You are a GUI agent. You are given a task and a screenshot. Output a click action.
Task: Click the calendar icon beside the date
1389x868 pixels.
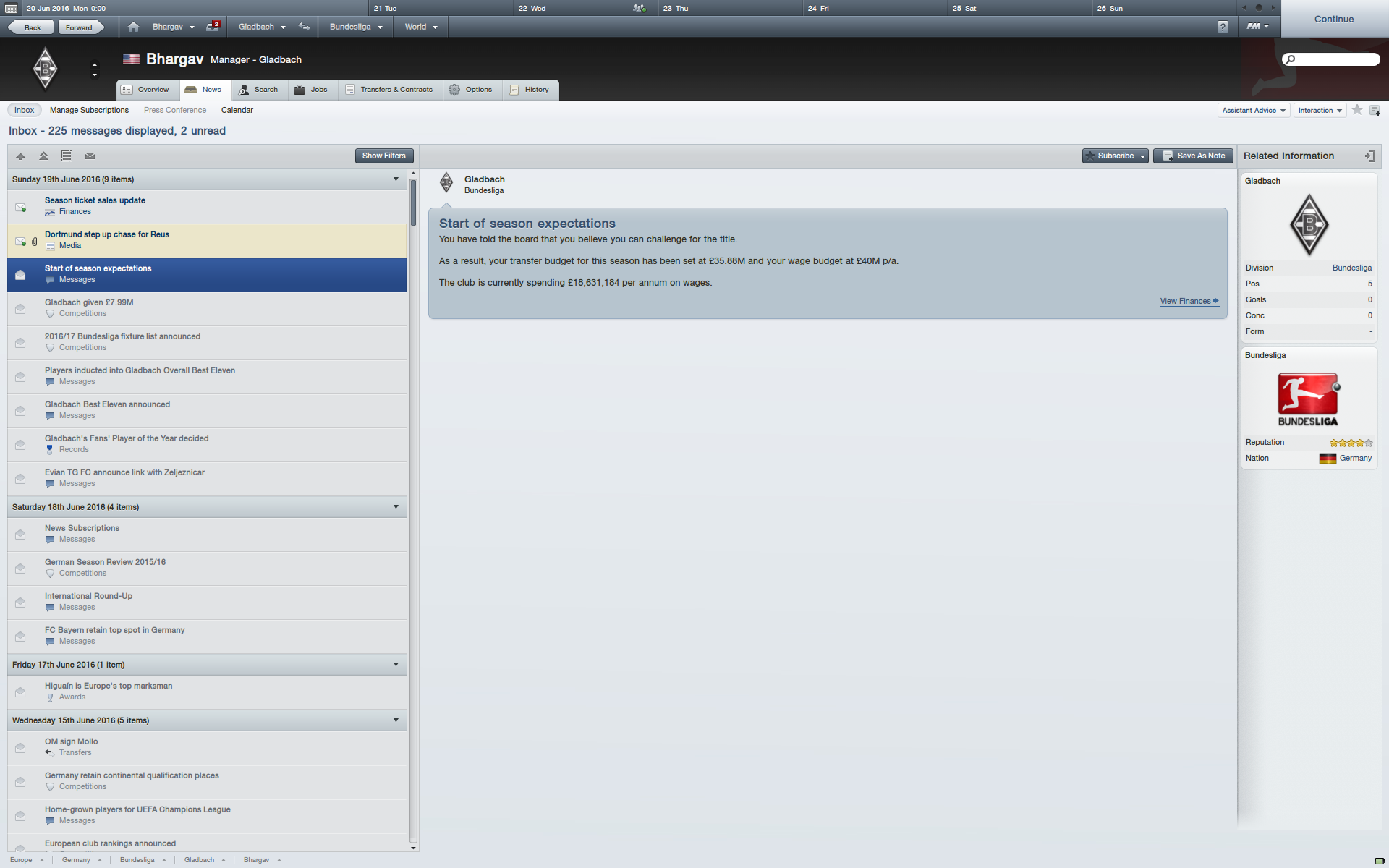(11, 9)
